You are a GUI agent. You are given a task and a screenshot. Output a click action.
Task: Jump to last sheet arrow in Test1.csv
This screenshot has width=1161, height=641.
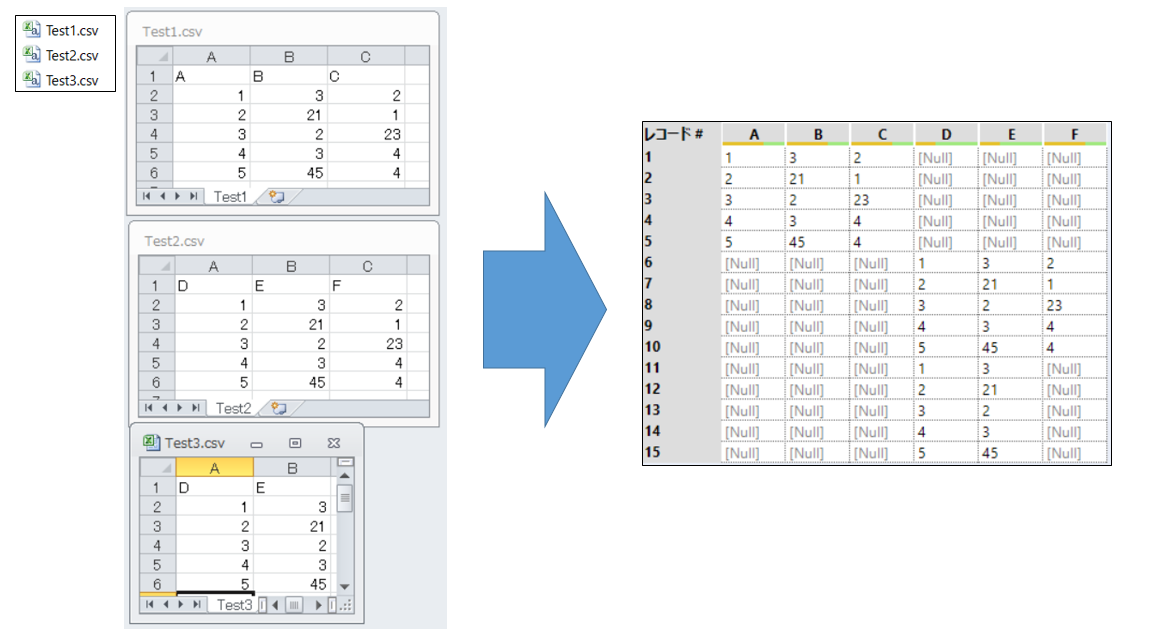[193, 197]
